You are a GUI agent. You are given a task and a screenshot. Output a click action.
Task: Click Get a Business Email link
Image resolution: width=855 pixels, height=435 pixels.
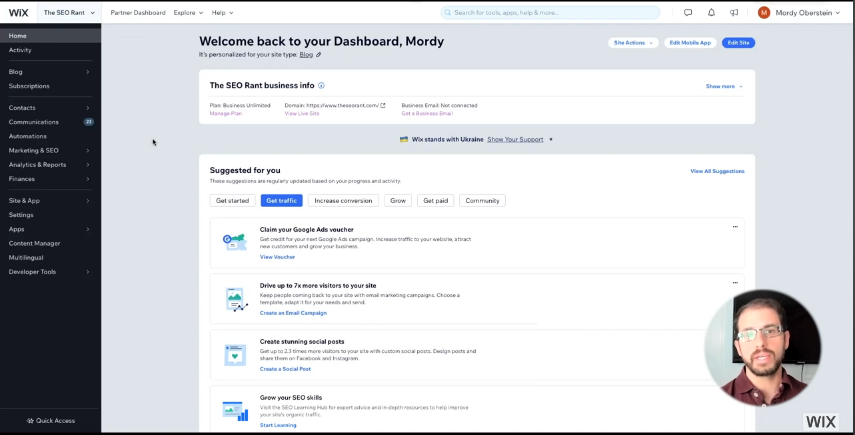pos(427,113)
